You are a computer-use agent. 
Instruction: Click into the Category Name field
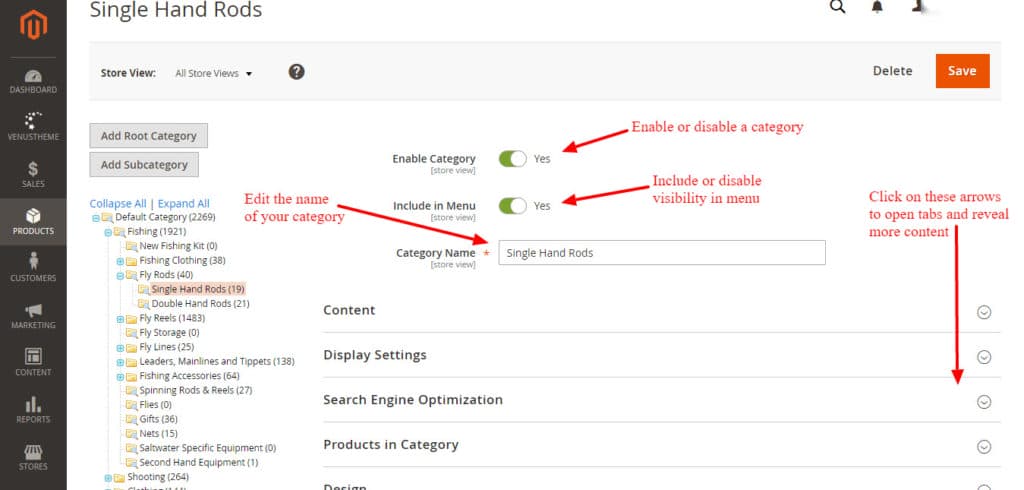pyautogui.click(x=662, y=253)
